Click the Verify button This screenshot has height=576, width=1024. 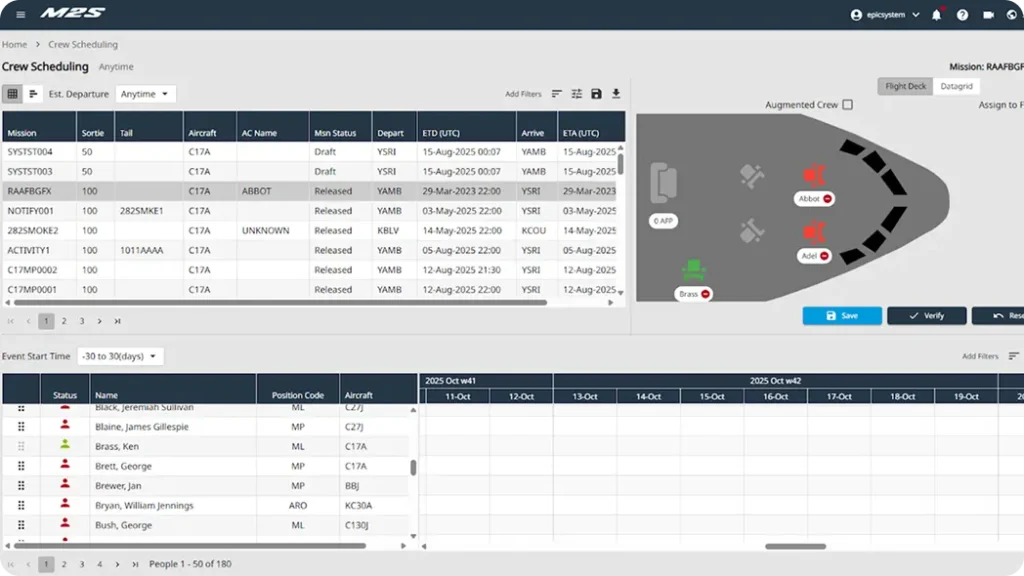pyautogui.click(x=926, y=316)
